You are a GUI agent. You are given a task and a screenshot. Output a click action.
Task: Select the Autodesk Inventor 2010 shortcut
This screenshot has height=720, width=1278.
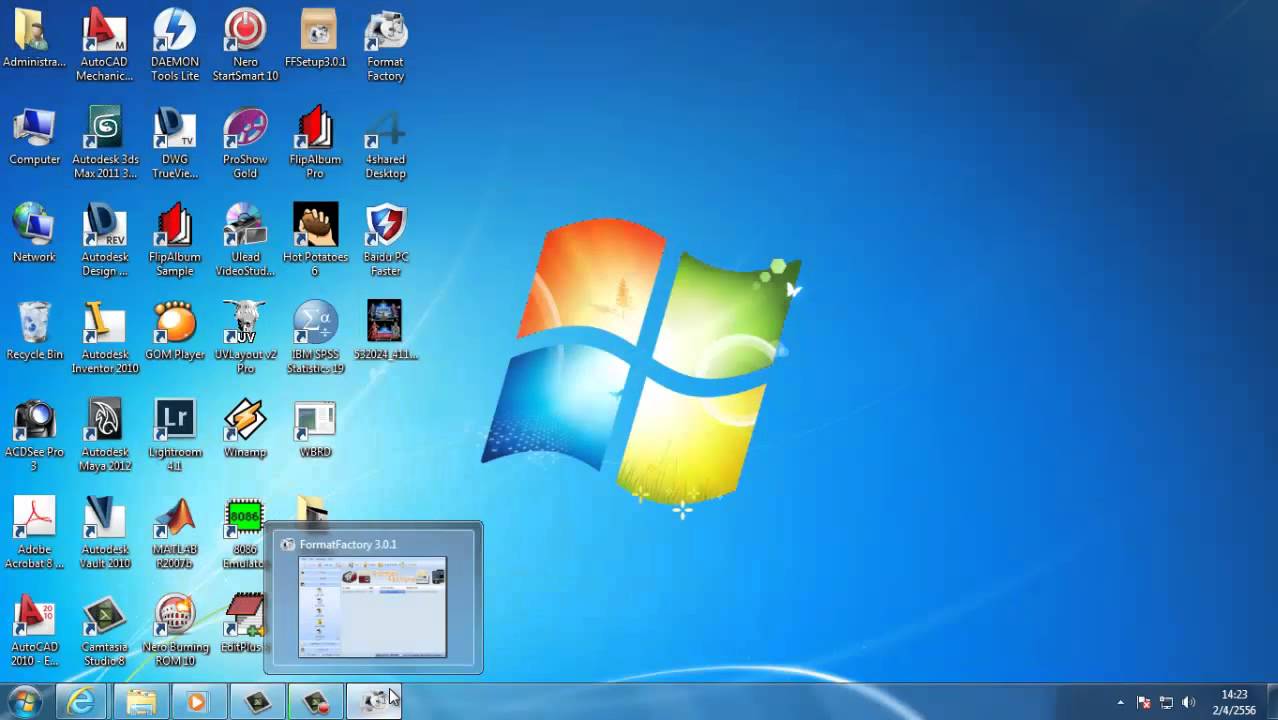coord(104,339)
